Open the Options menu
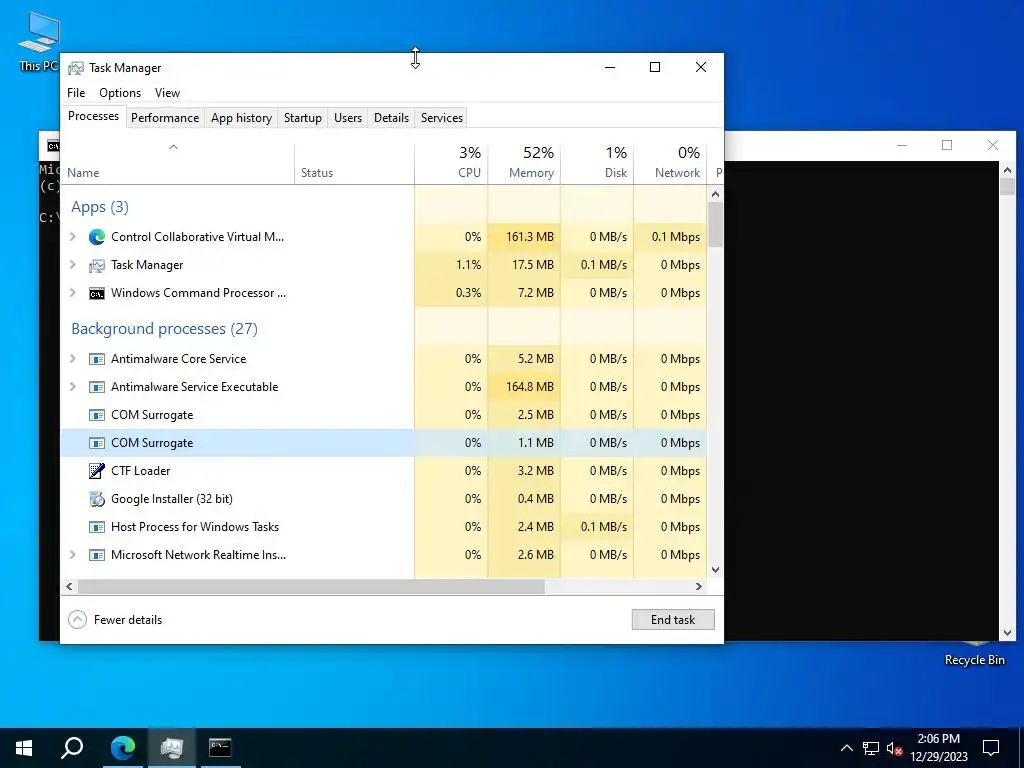This screenshot has height=768, width=1024. (x=120, y=93)
